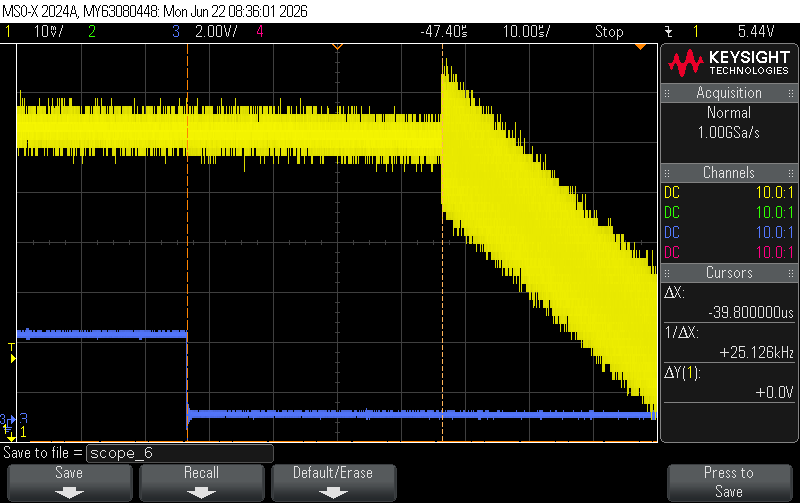
Task: Click the Press to Save button
Action: 729,482
